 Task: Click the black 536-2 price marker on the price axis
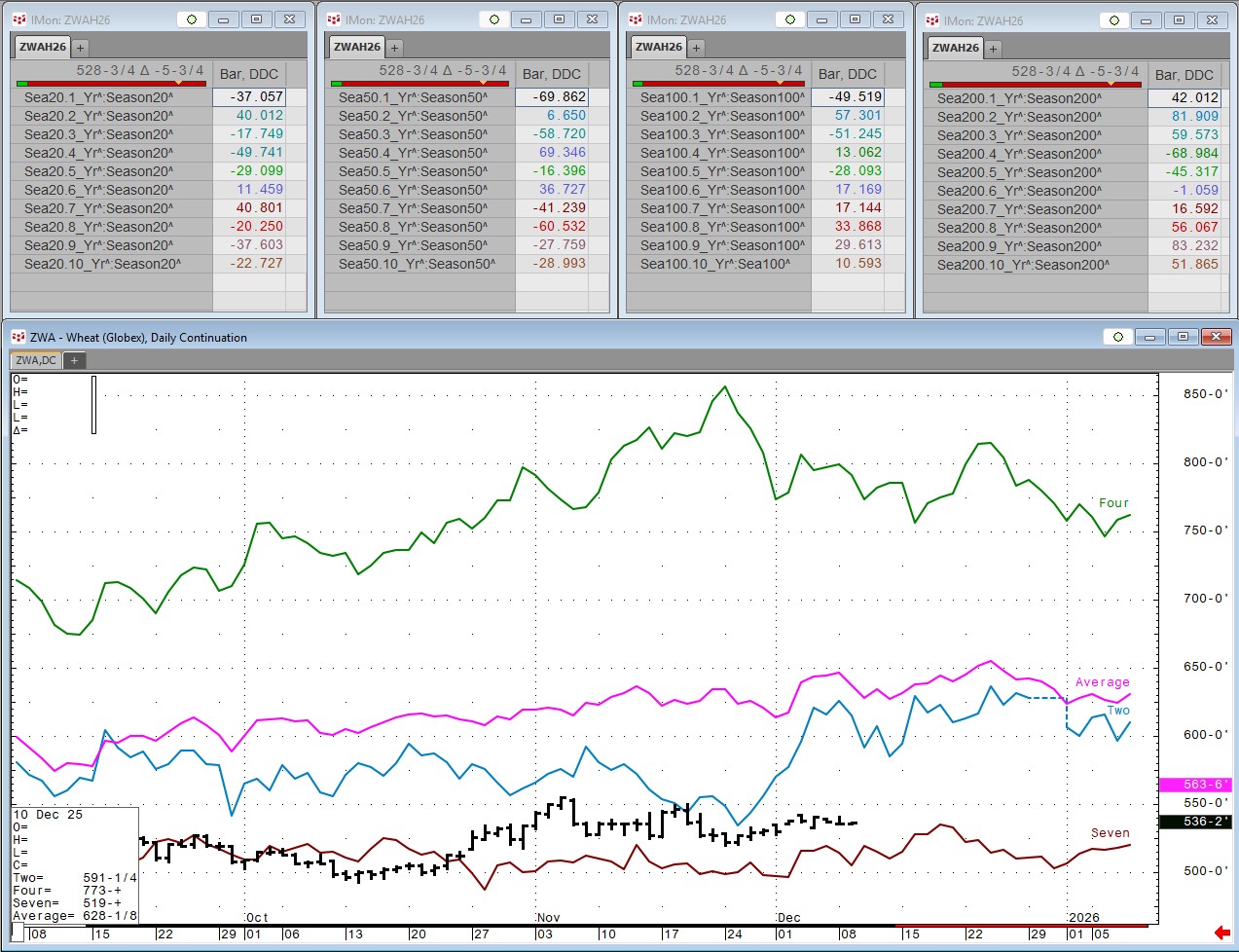(1194, 822)
